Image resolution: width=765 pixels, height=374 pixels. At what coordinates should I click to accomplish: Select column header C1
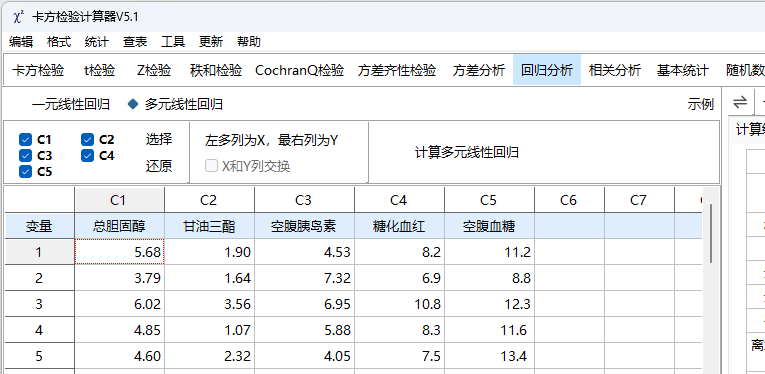tap(120, 200)
